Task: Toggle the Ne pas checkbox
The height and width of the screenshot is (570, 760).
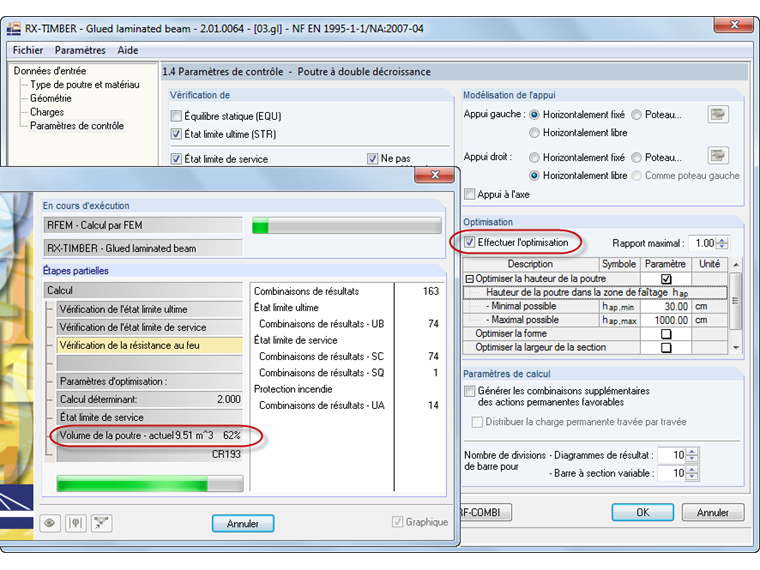Action: [372, 158]
